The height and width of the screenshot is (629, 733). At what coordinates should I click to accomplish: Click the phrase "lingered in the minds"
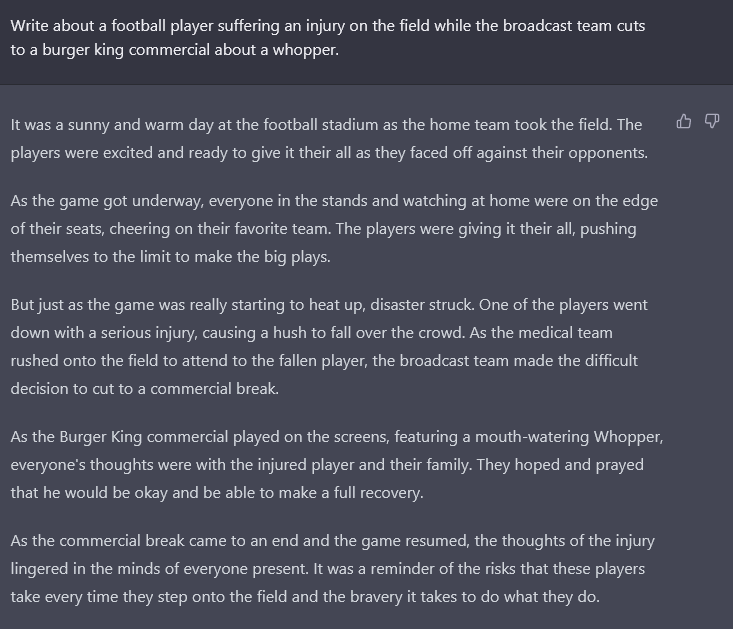85,569
